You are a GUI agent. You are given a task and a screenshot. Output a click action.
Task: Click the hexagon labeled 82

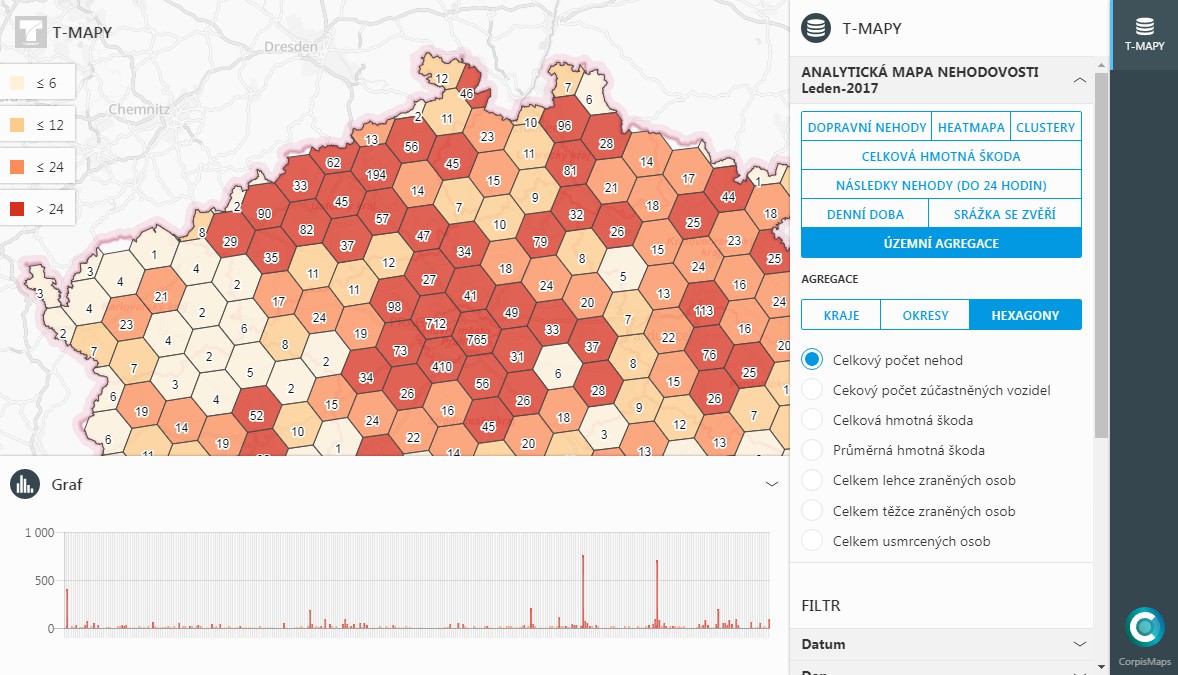(x=306, y=230)
